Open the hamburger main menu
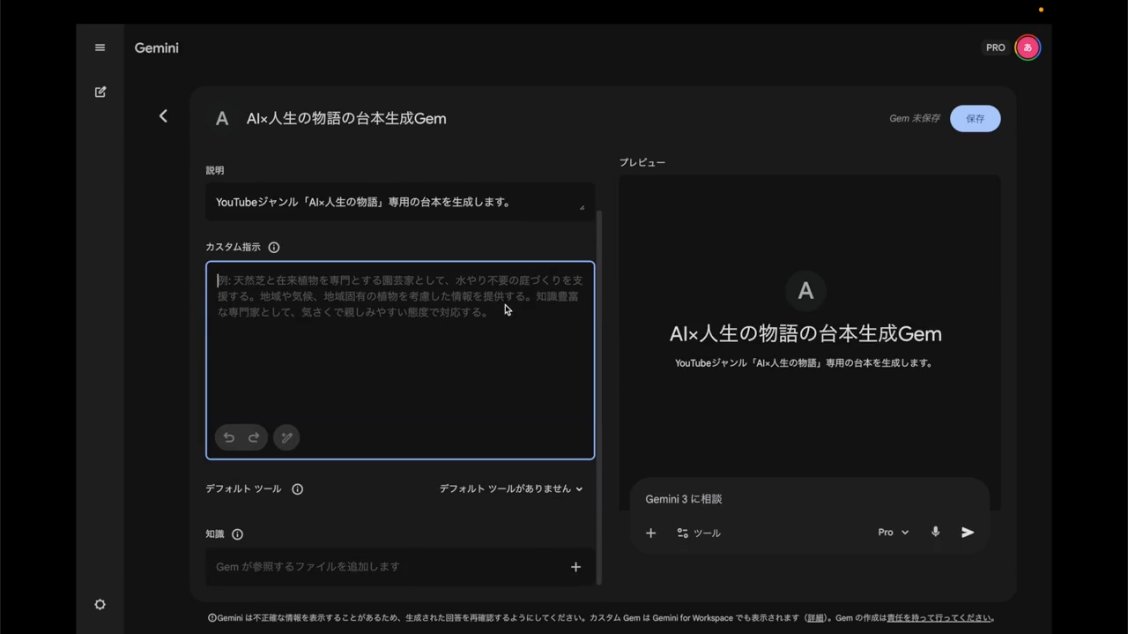The width and height of the screenshot is (1128, 634). (100, 47)
